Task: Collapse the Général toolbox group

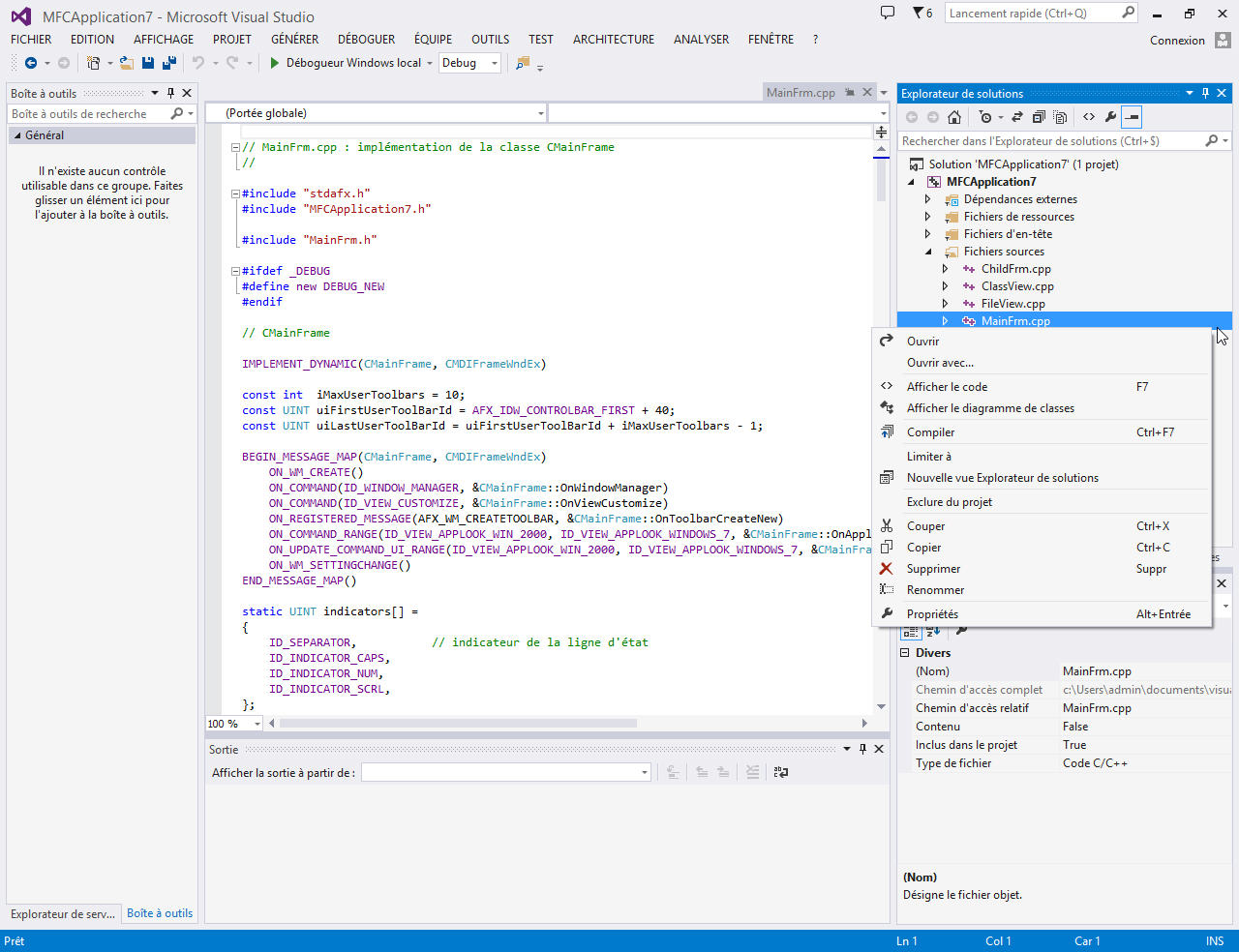Action: (16, 135)
